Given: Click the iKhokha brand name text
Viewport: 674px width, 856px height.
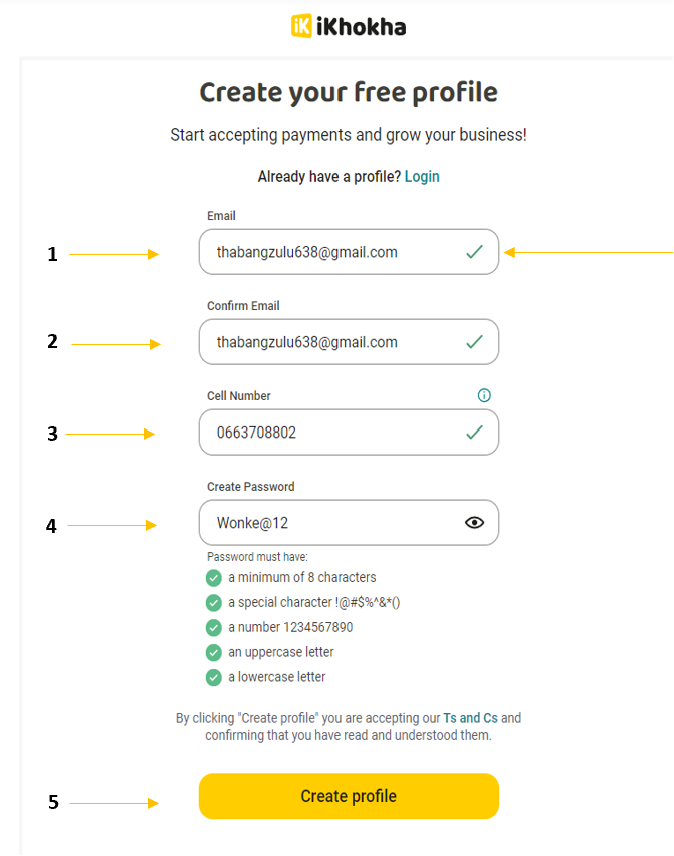Looking at the screenshot, I should point(361,27).
